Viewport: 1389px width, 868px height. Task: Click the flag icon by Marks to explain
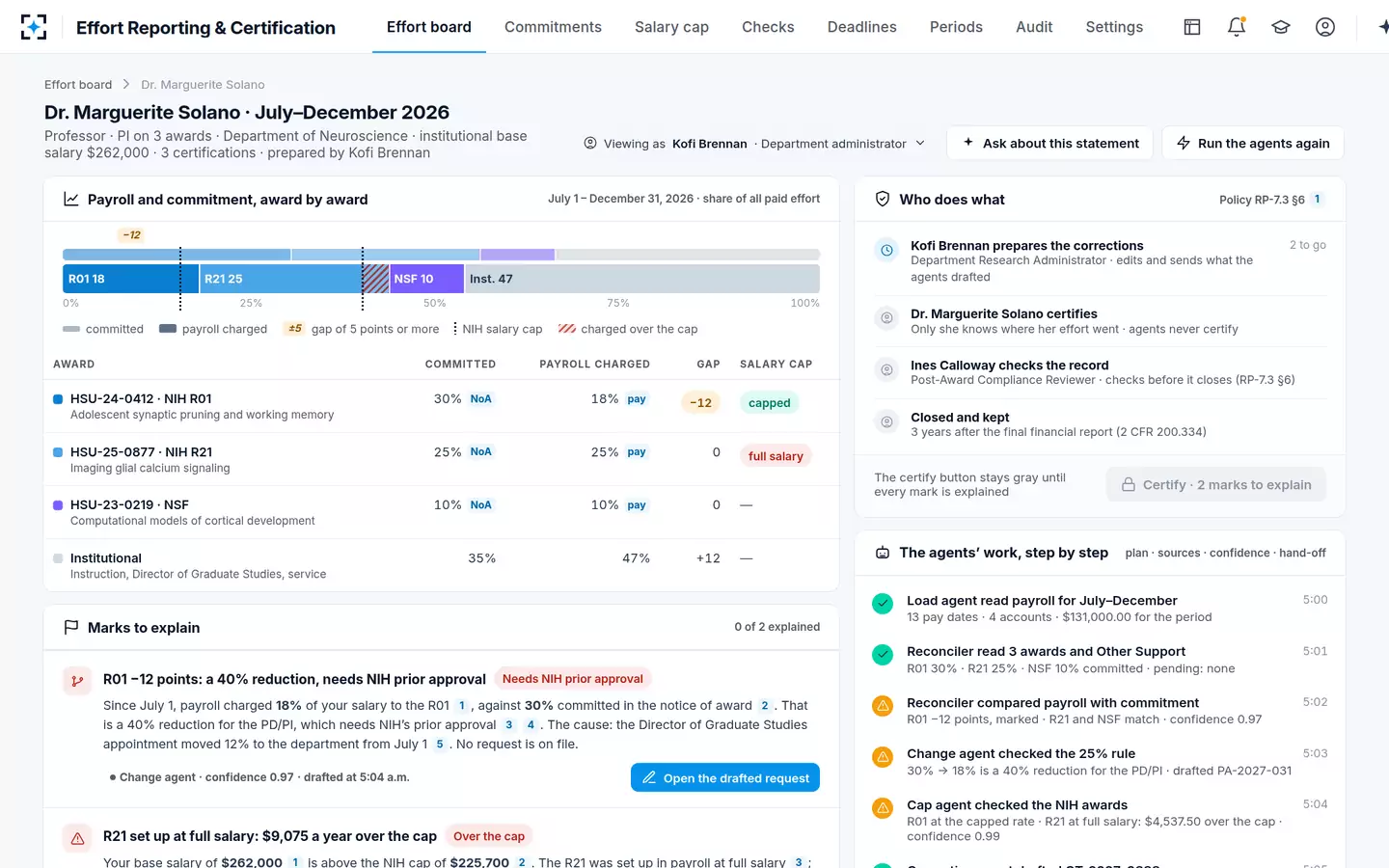coord(71,628)
